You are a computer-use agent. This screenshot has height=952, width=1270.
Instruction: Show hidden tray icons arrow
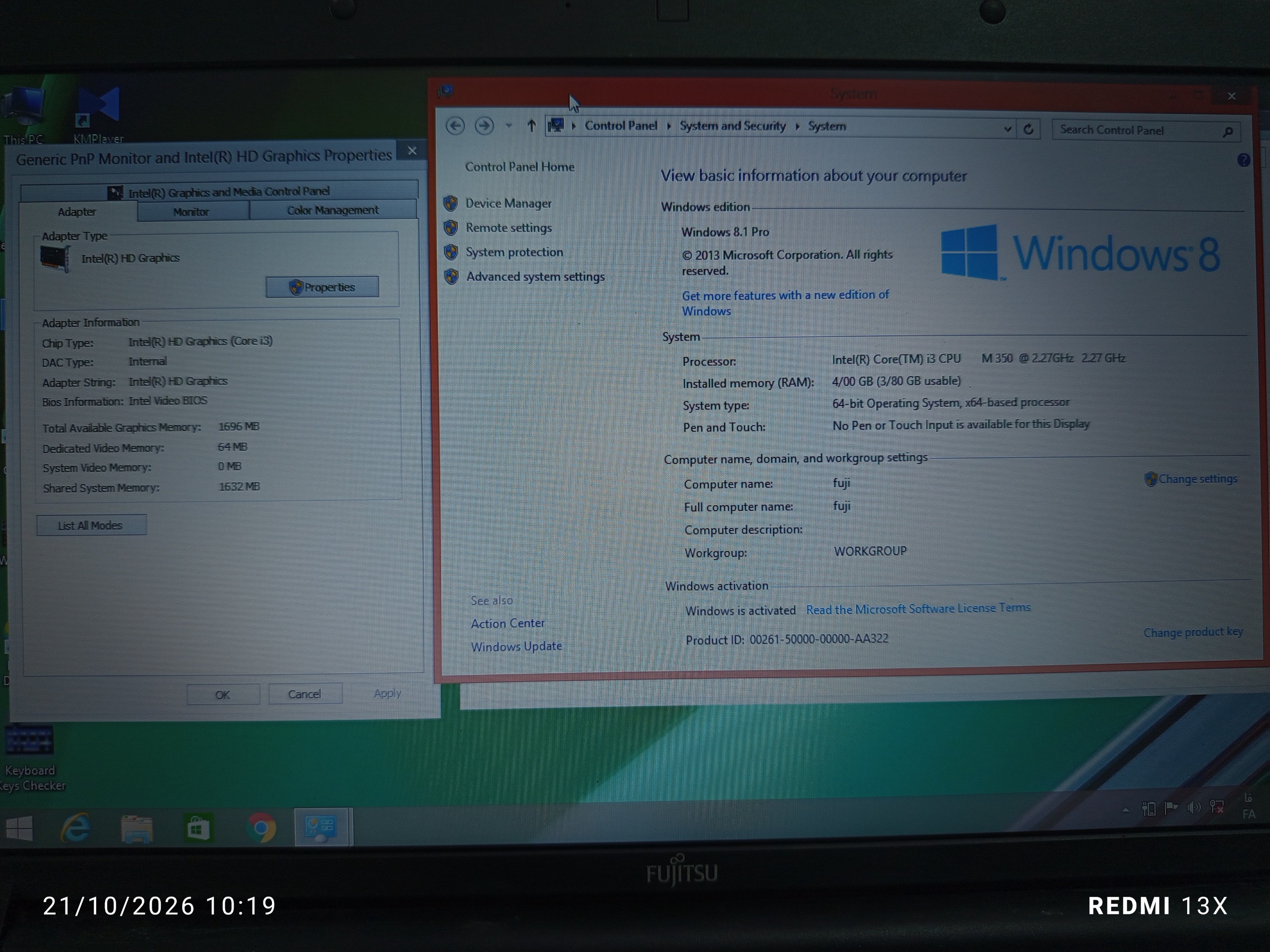(1125, 810)
